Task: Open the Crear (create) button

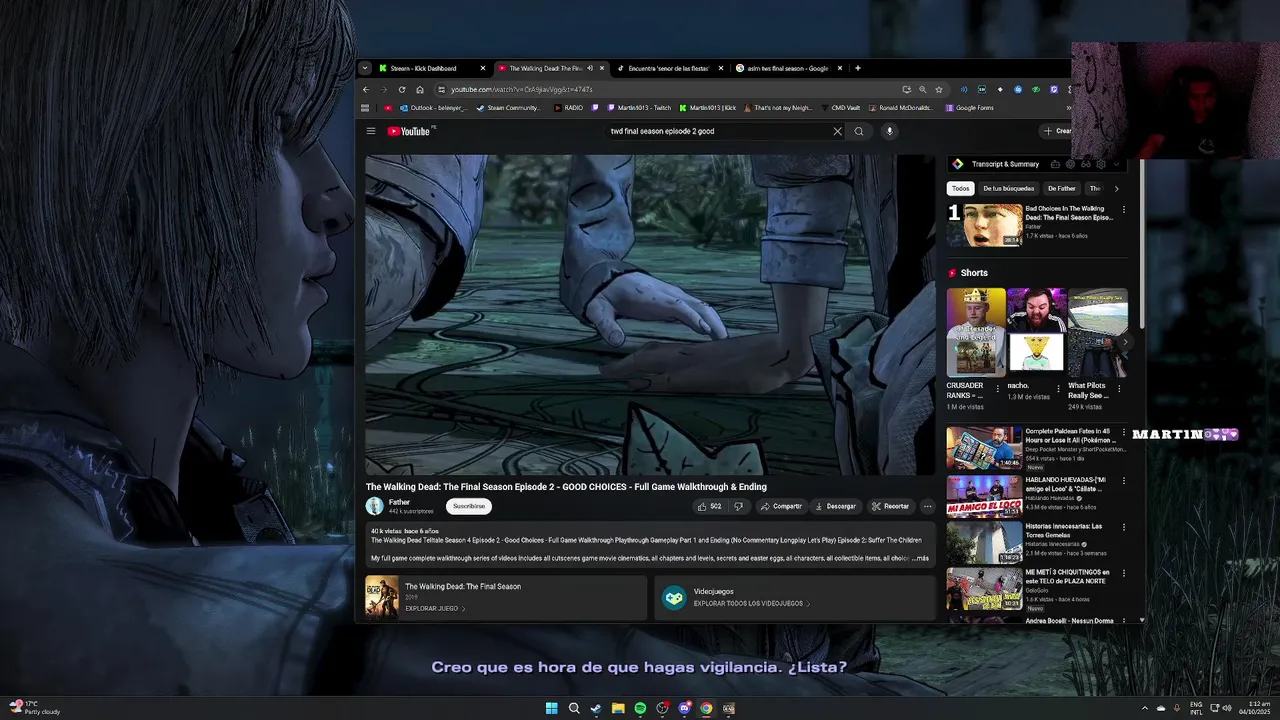Action: pyautogui.click(x=1056, y=131)
